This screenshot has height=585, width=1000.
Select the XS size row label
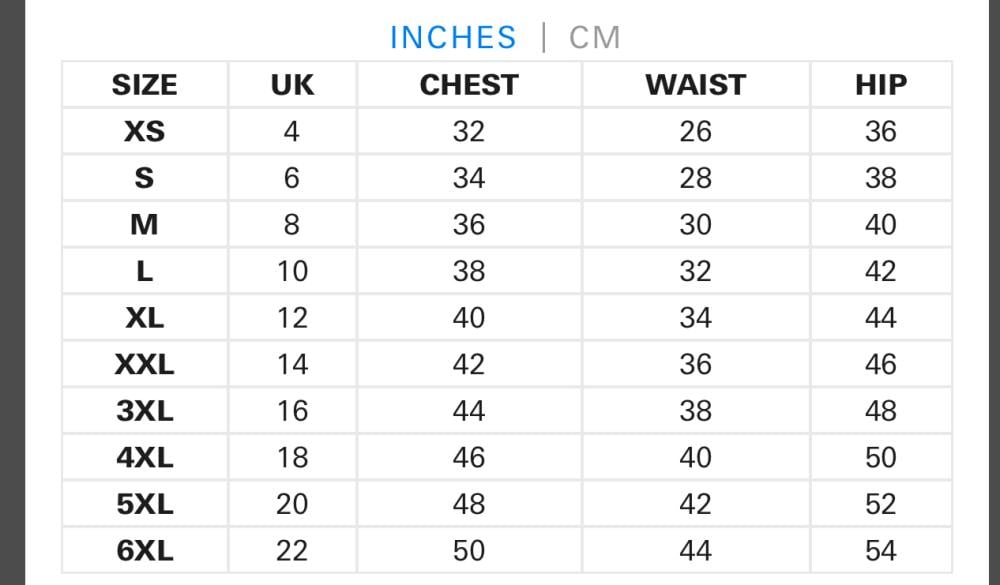[145, 131]
